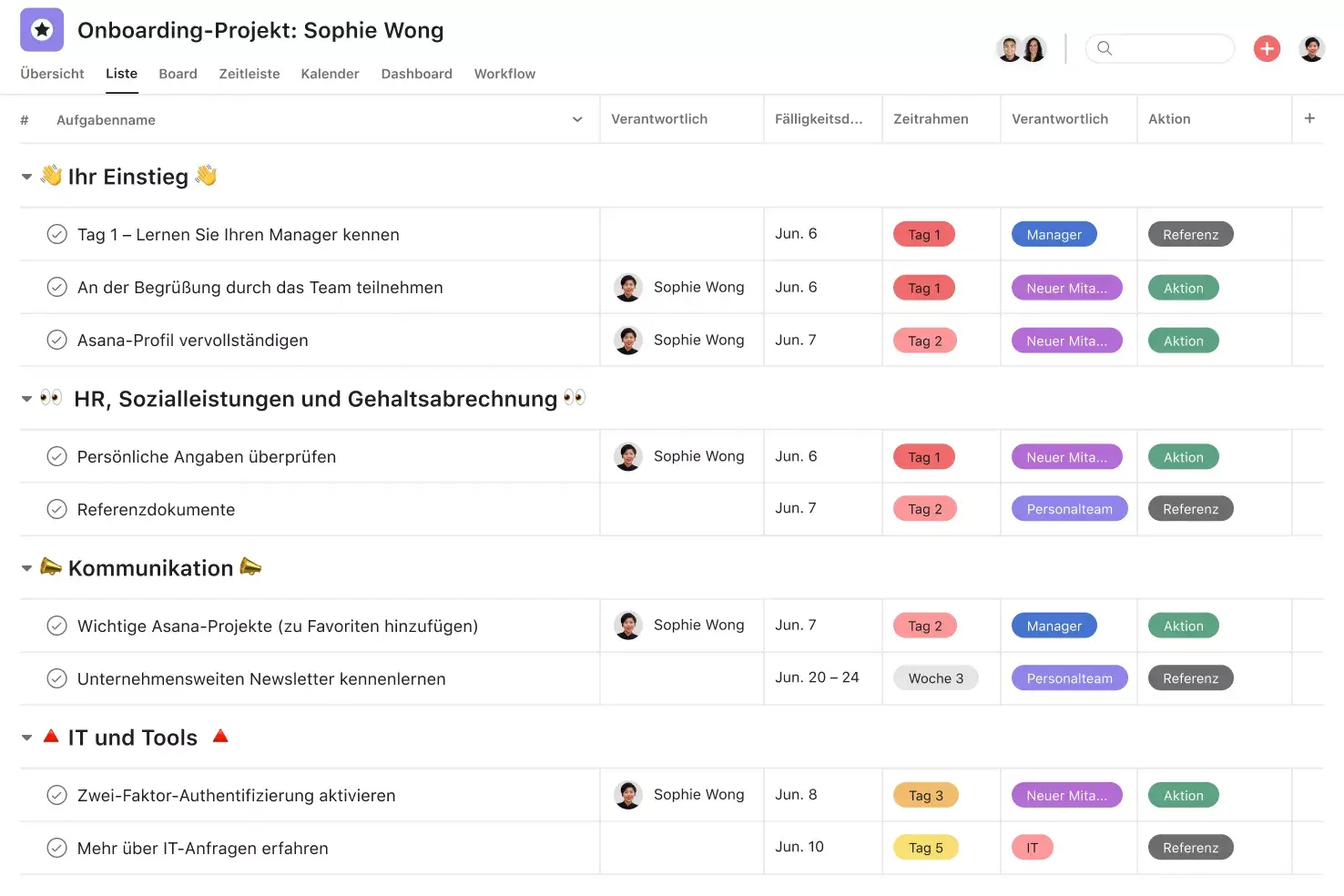Screen dimensions: 1344x896
Task: Click the green 'Aktion' tag on Persönliche Angaben row
Action: click(x=1182, y=456)
